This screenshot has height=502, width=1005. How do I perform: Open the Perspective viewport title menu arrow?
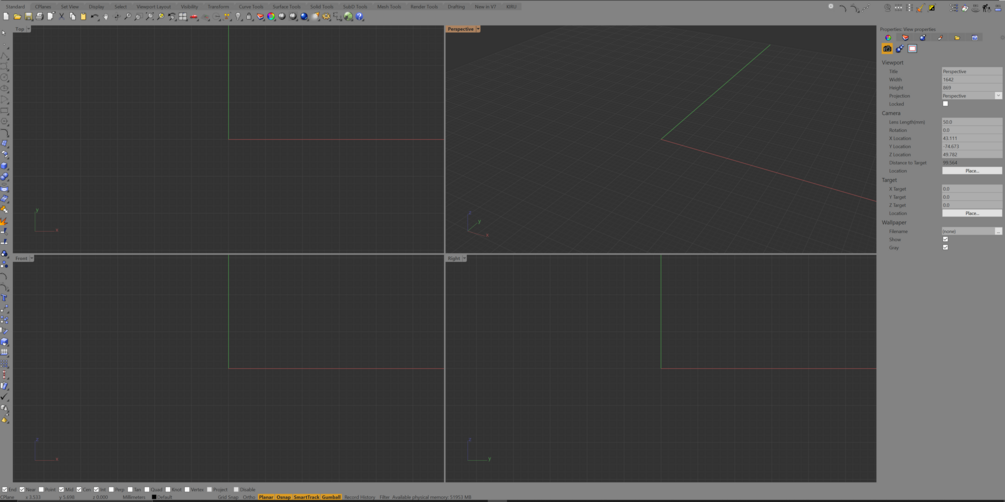(x=478, y=29)
